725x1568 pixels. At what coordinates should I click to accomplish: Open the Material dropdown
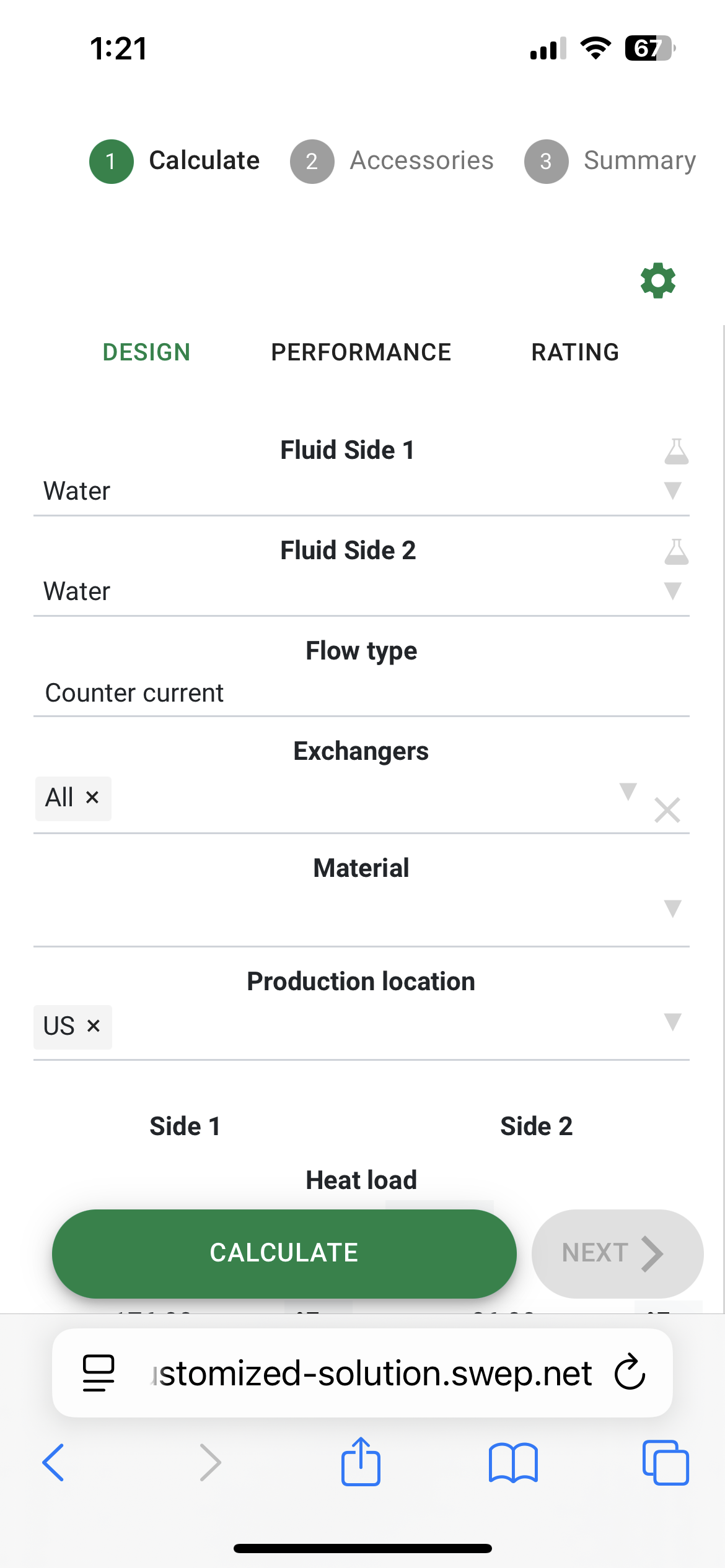tap(672, 908)
